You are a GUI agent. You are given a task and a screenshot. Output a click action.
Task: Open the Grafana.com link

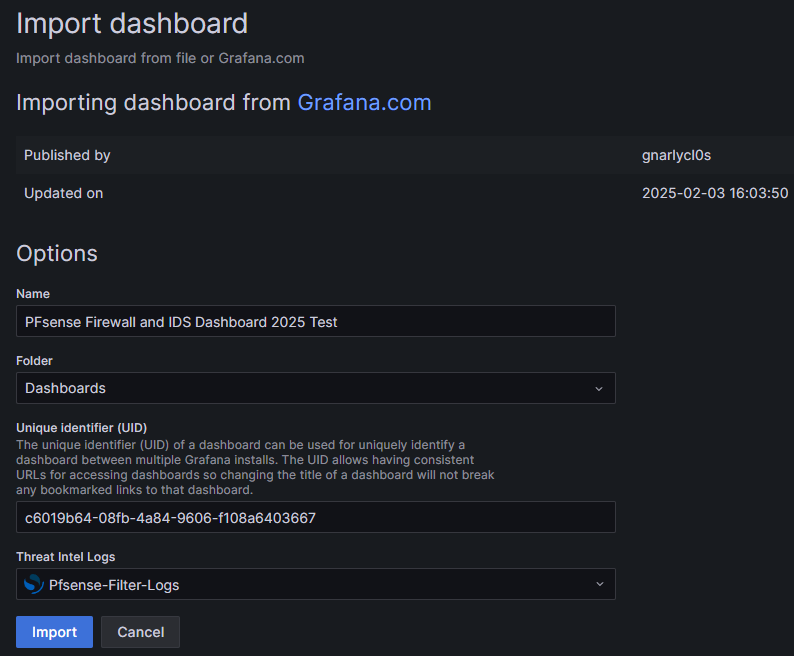point(364,103)
